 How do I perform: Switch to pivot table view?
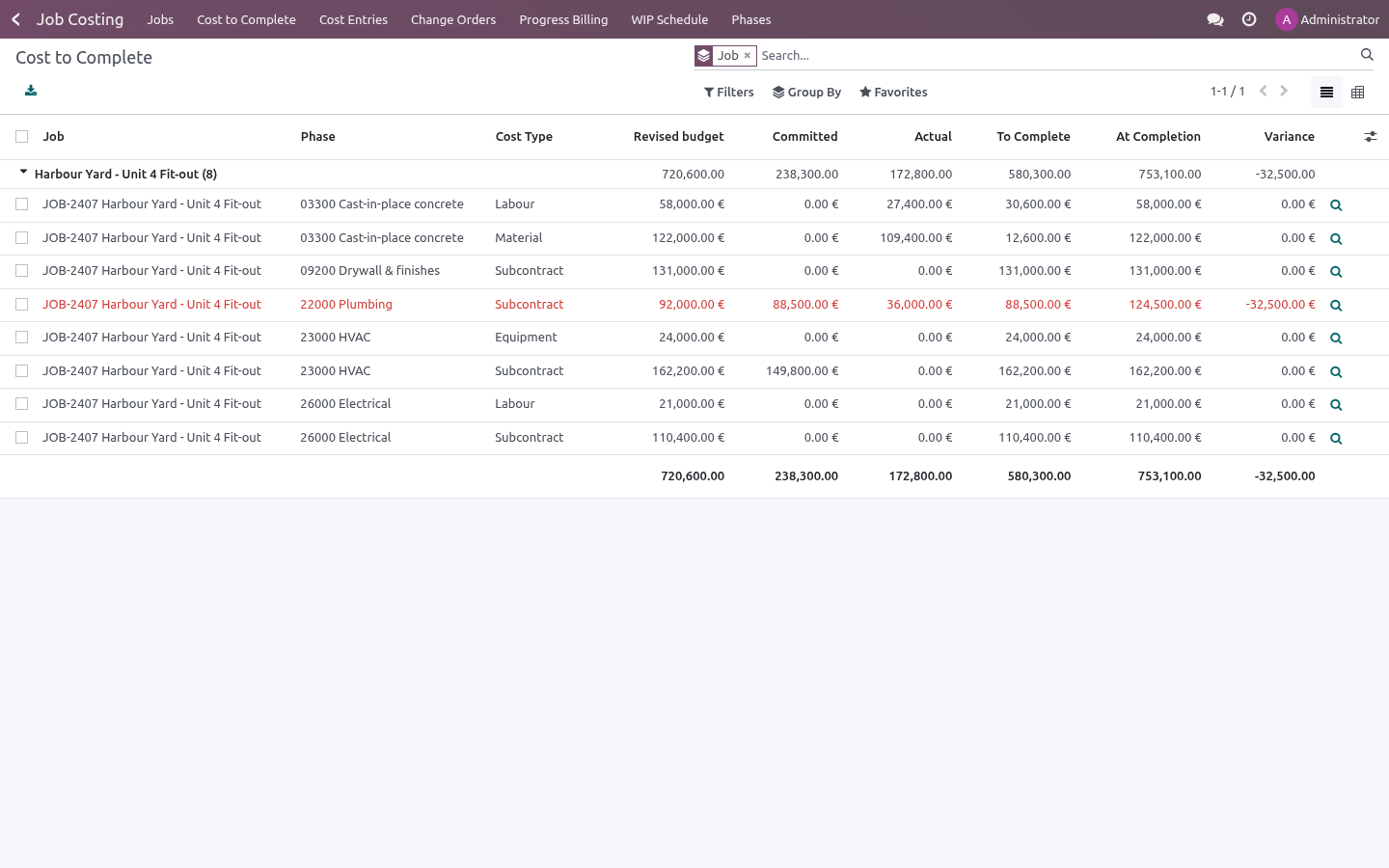click(1357, 93)
